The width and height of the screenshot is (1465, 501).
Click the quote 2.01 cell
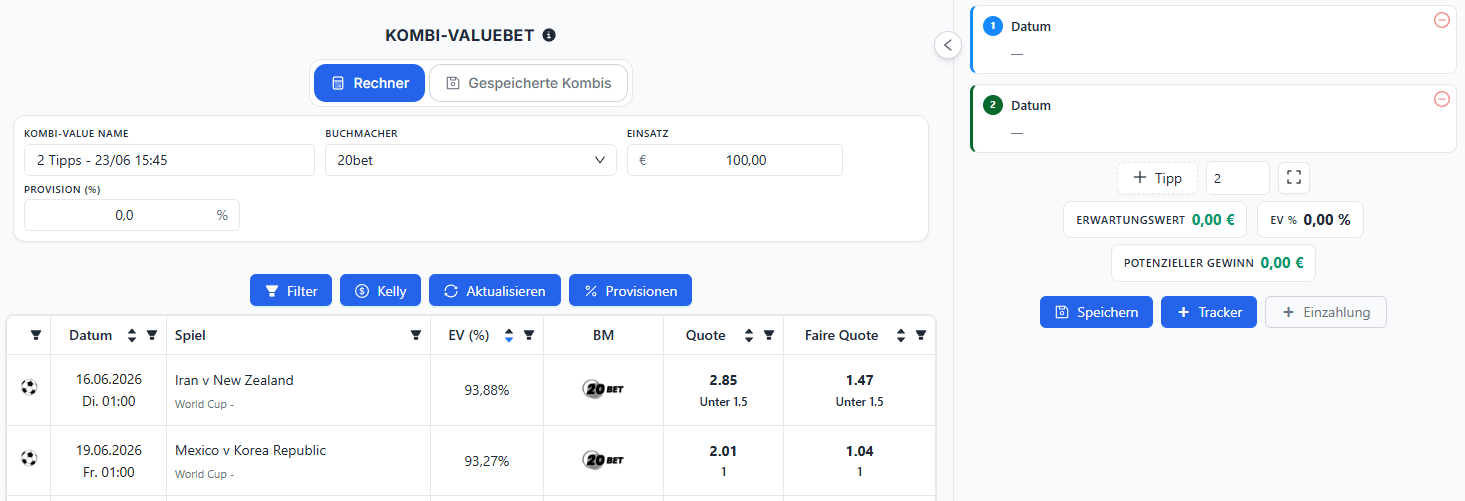coord(722,461)
